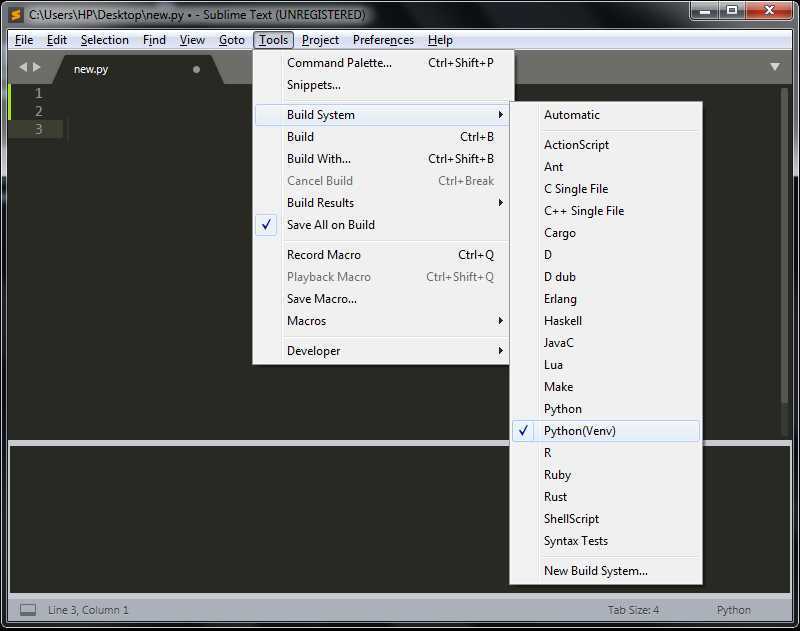Close the Tools menu via its header
The height and width of the screenshot is (631, 800).
point(273,40)
